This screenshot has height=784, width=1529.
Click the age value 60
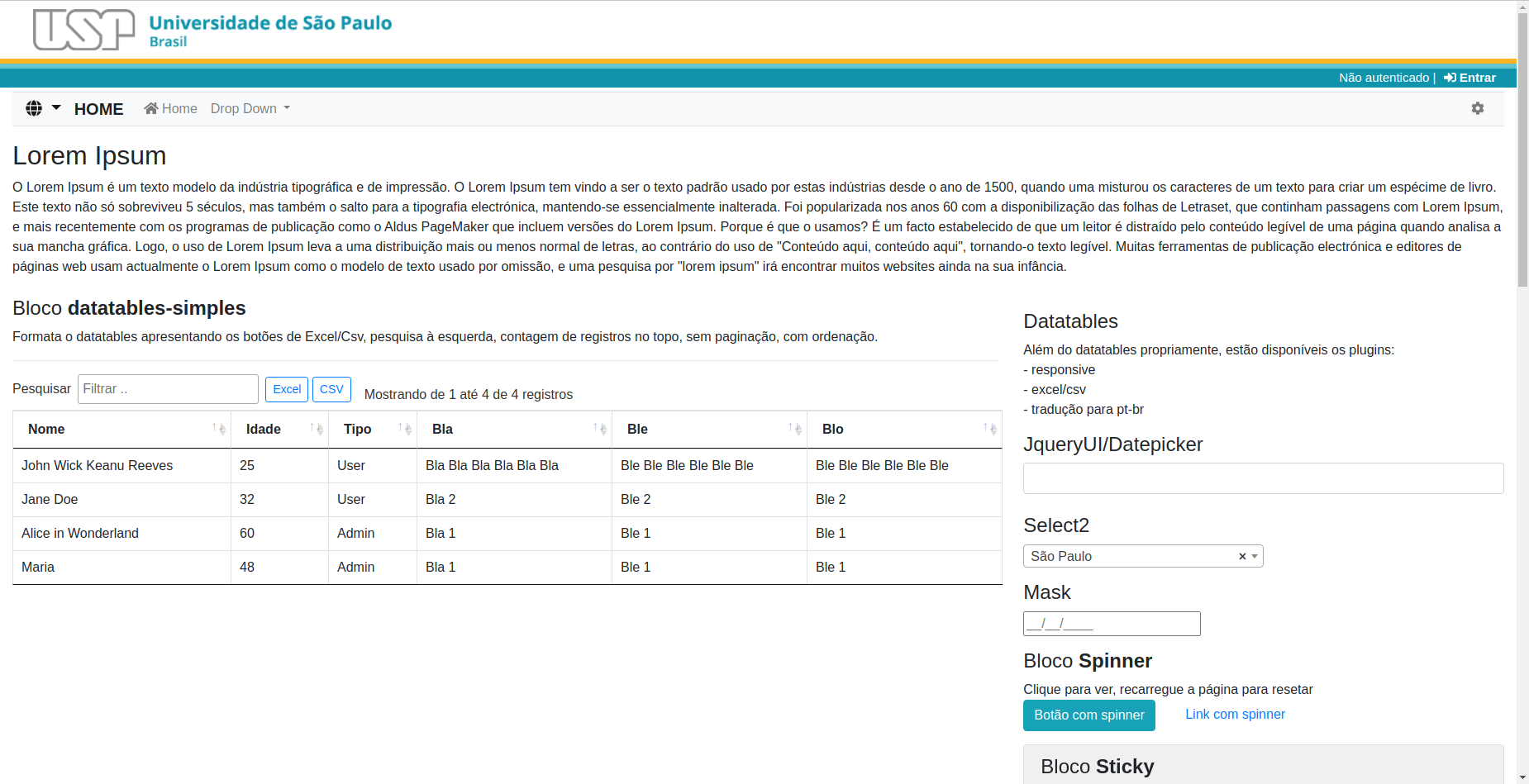[x=247, y=534]
